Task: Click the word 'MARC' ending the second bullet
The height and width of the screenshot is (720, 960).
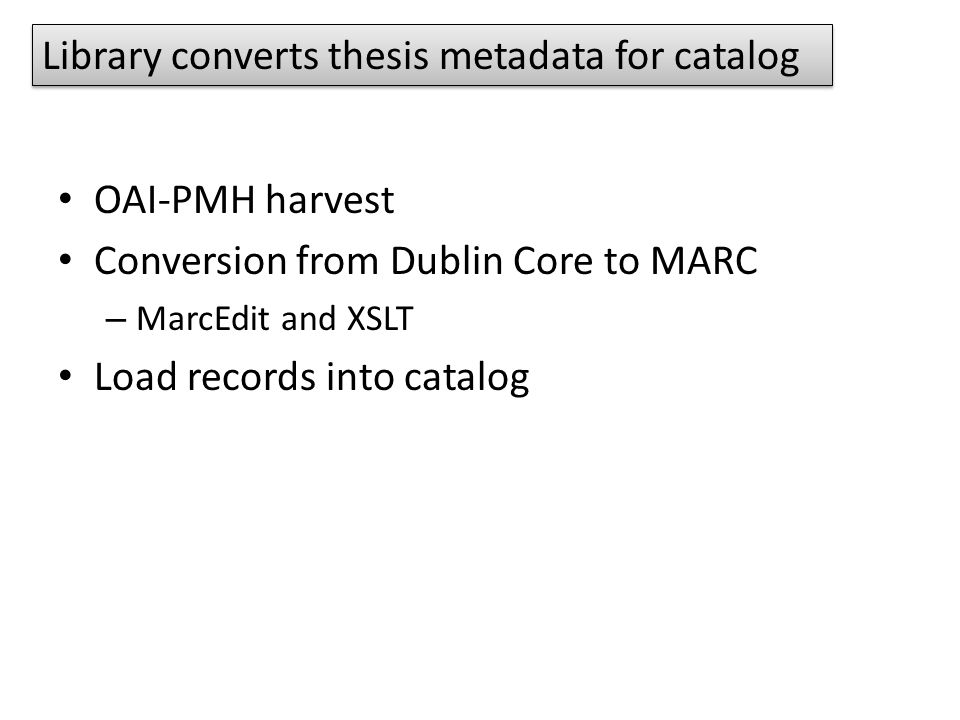Action: (704, 261)
